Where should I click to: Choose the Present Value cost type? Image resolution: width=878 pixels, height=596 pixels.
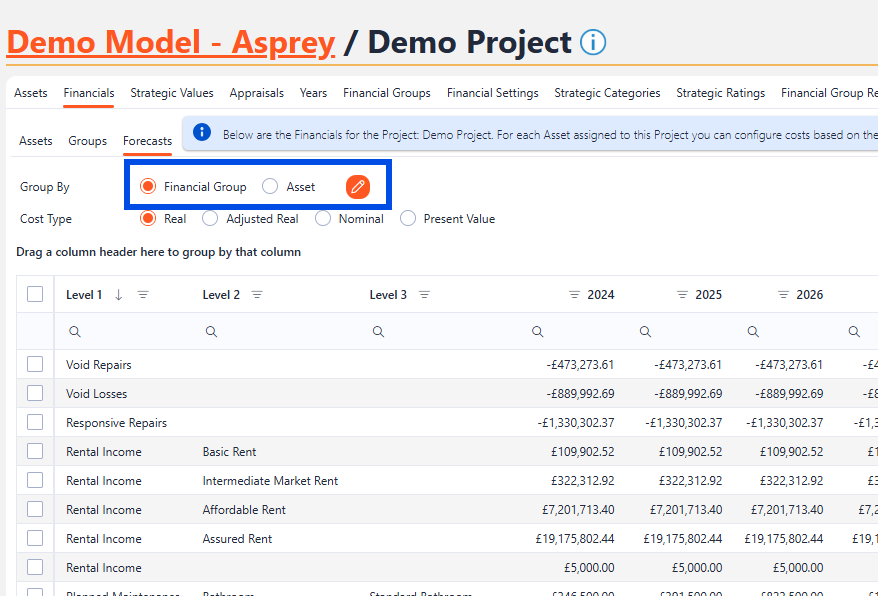[408, 219]
